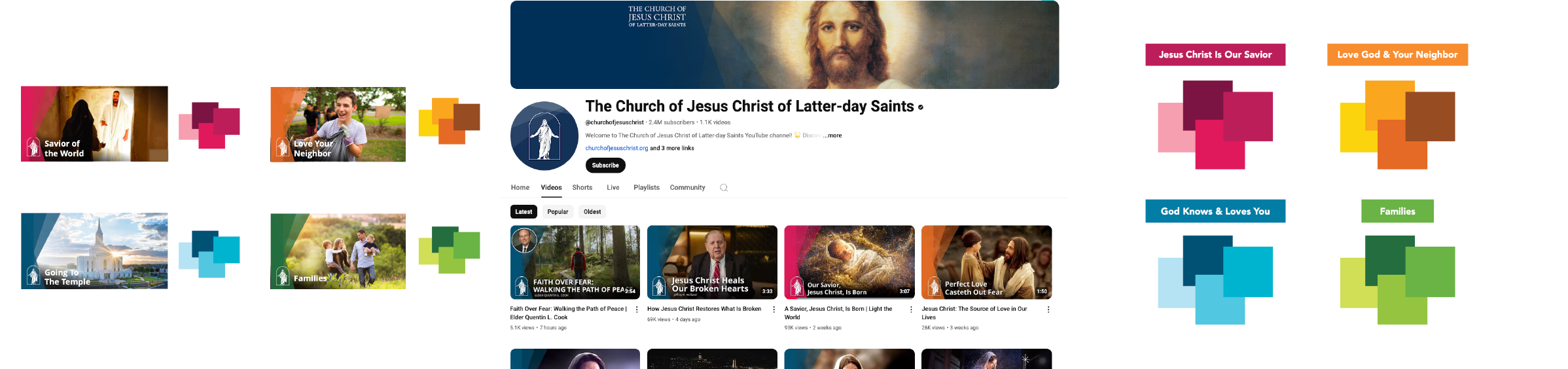Open Faith Over Fear video title link
This screenshot has height=369, width=1568.
569,313
